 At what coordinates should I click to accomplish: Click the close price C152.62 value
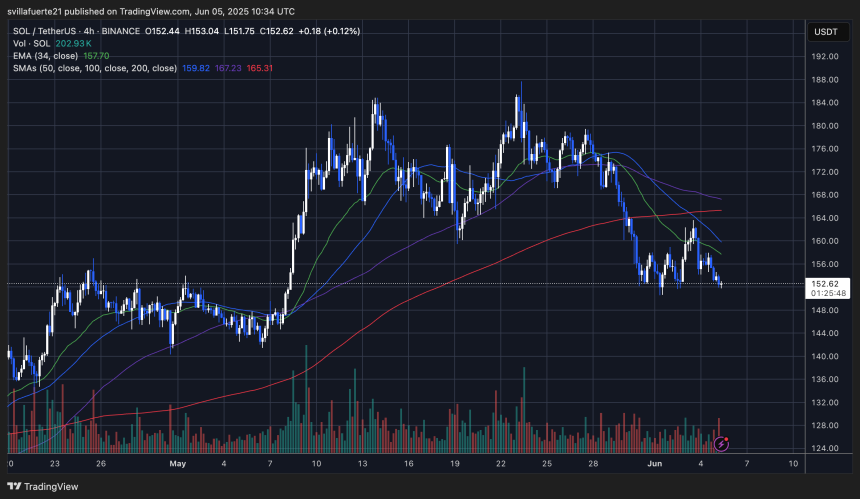click(x=276, y=31)
